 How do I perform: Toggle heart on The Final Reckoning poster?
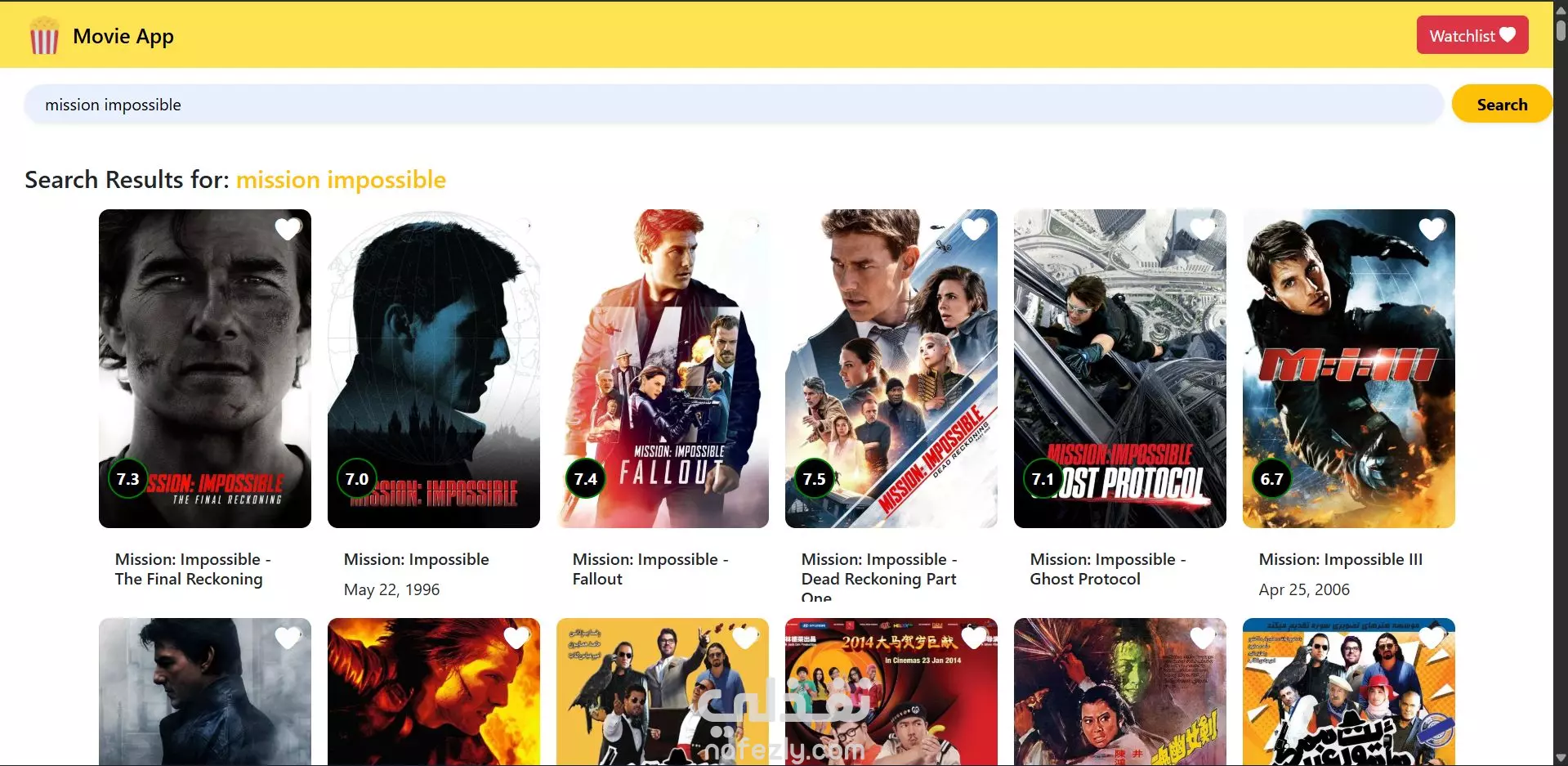pyautogui.click(x=288, y=230)
